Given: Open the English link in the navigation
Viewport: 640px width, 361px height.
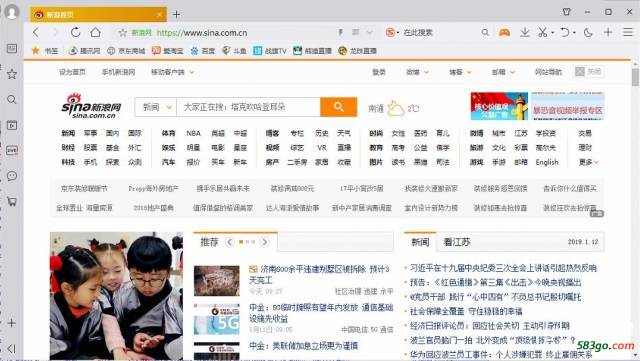Looking at the screenshot, I should pos(547,162).
